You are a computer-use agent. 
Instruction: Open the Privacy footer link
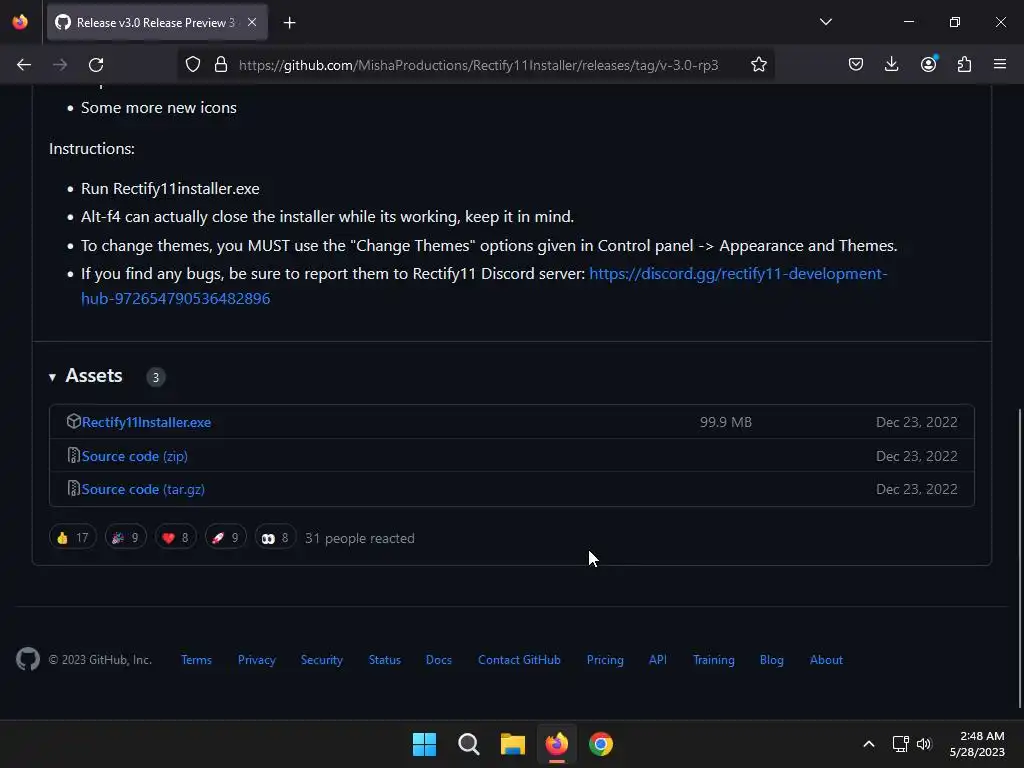[257, 660]
